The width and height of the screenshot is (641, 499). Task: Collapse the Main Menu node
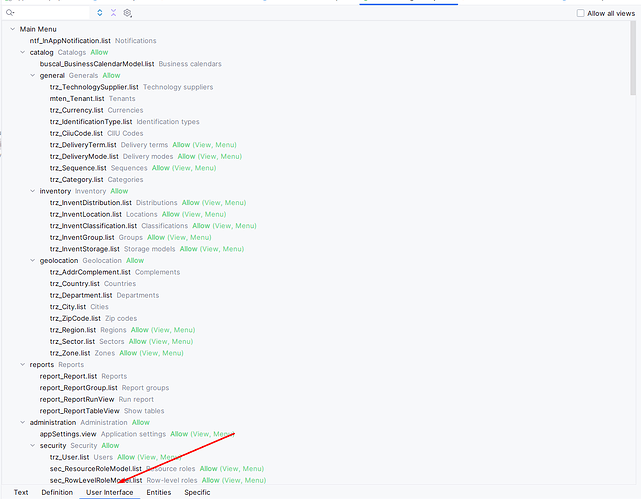[x=13, y=29]
